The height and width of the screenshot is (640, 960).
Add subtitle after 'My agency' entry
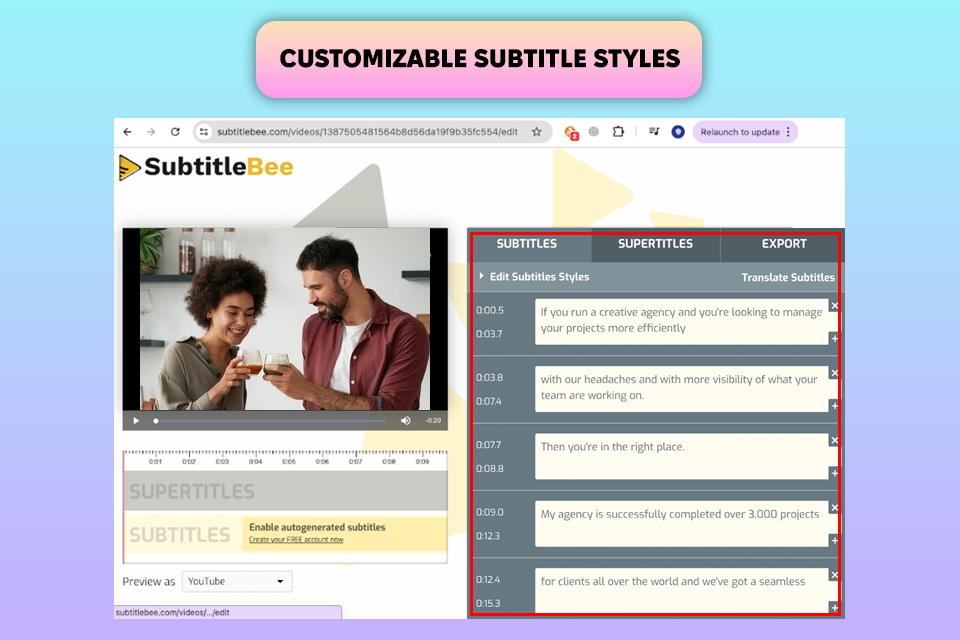click(834, 540)
